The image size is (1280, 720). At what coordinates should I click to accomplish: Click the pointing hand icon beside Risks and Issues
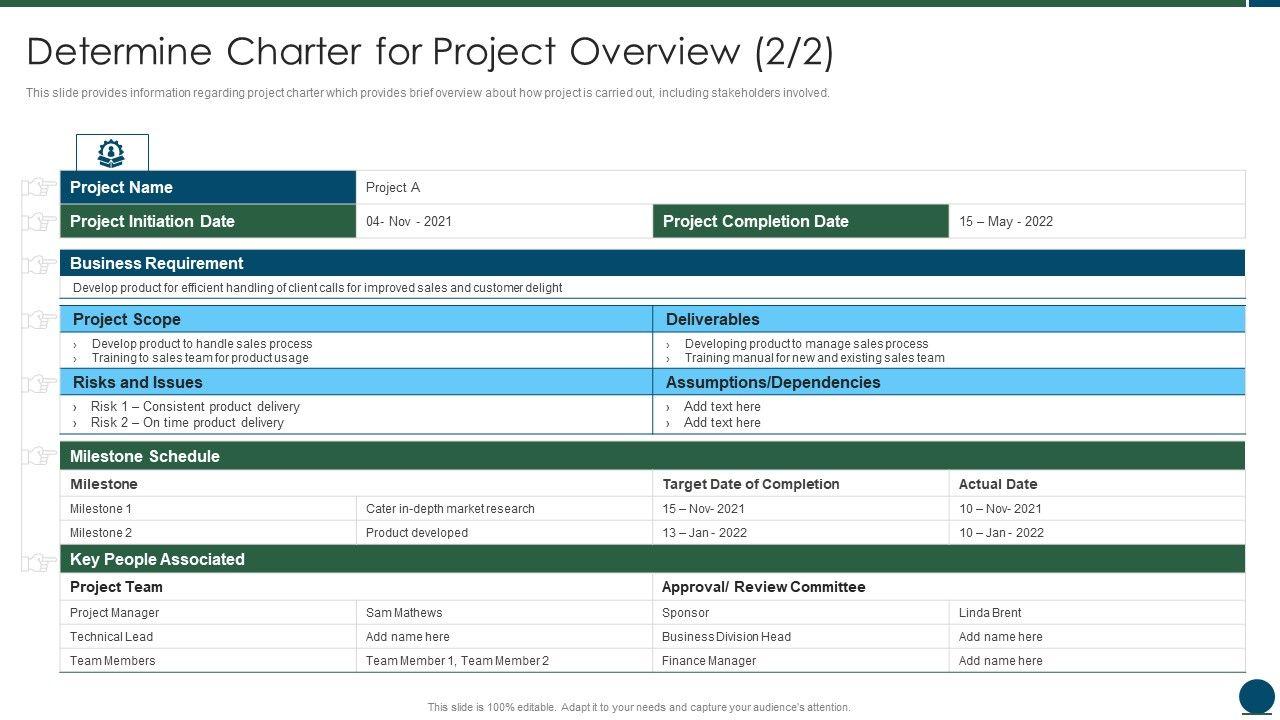tap(40, 384)
